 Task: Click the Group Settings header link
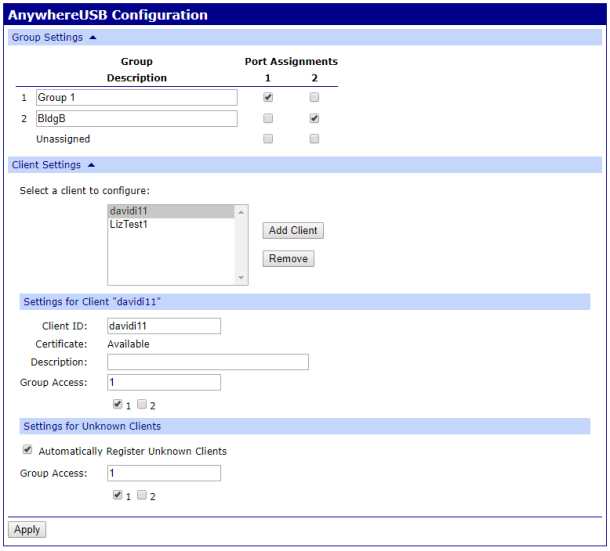click(47, 37)
